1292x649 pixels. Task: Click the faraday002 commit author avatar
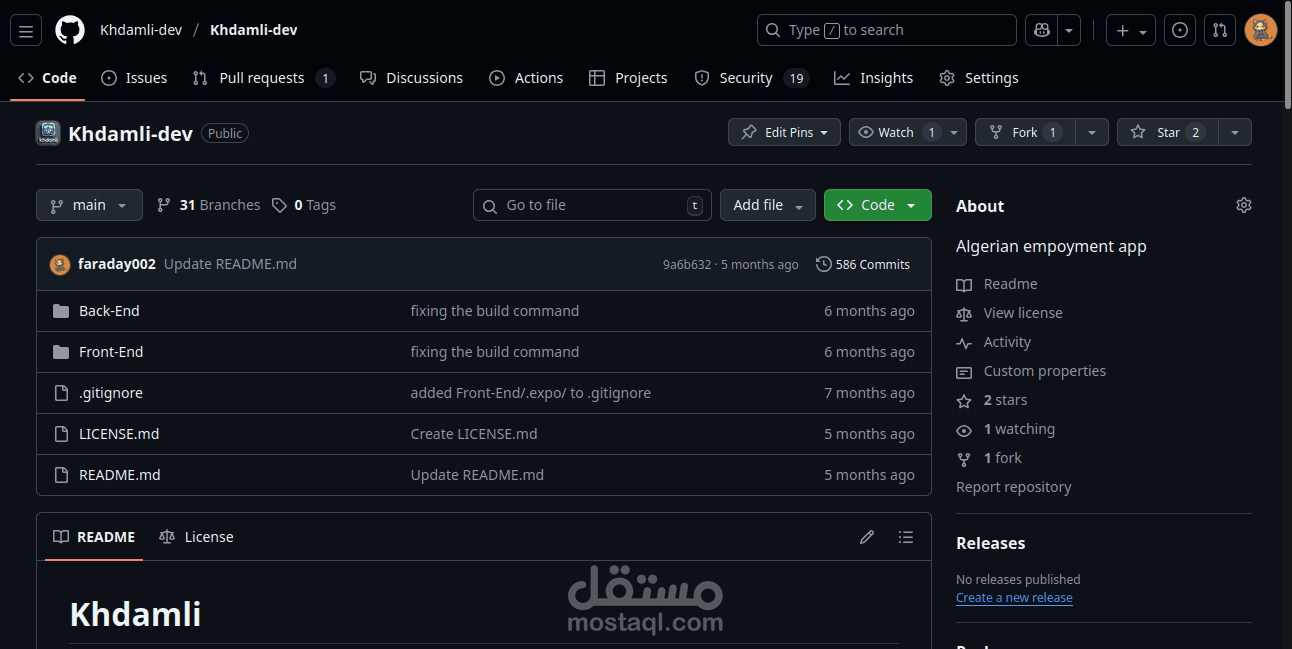coord(60,264)
